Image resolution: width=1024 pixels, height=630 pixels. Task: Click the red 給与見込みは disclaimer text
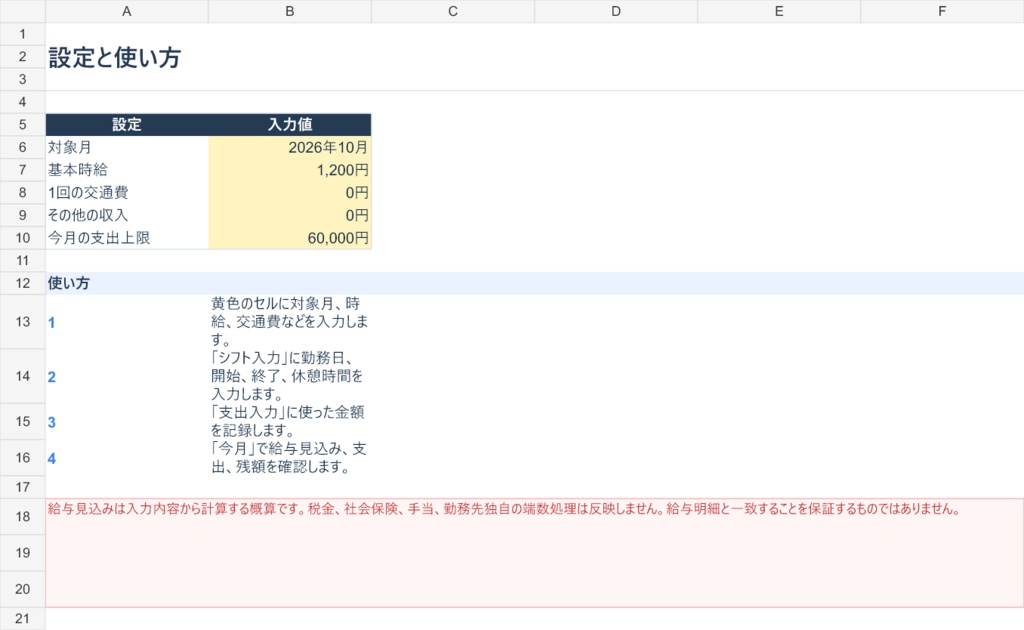504,509
